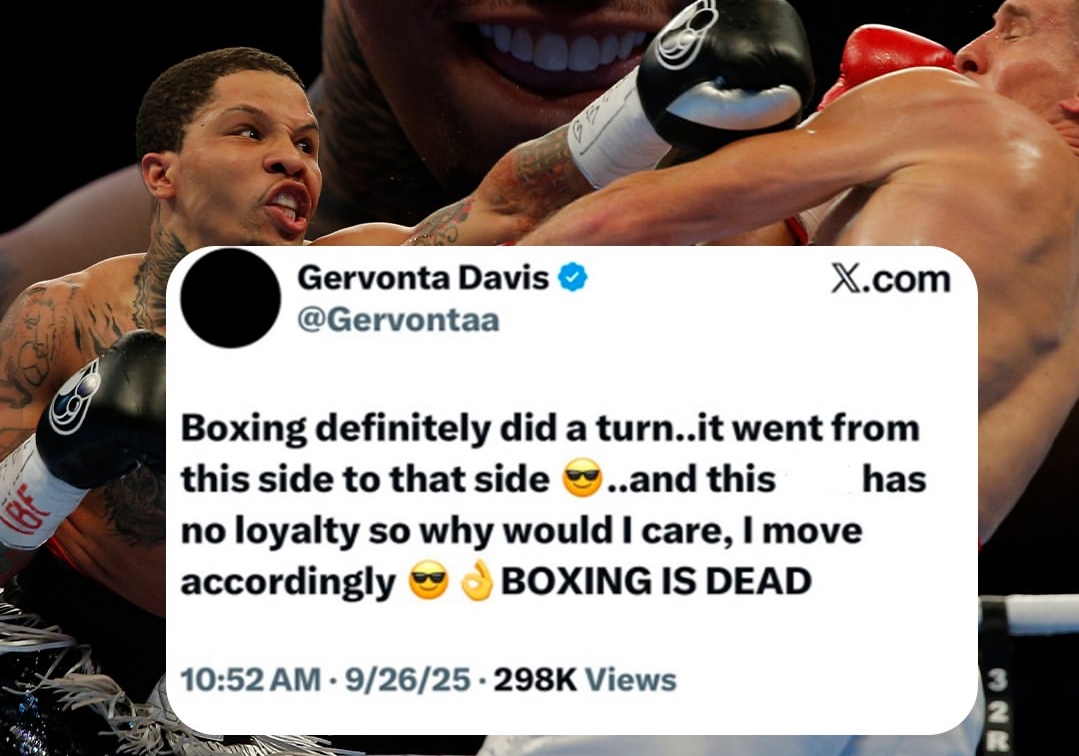Open the Gervonta Davis display name

(x=423, y=278)
